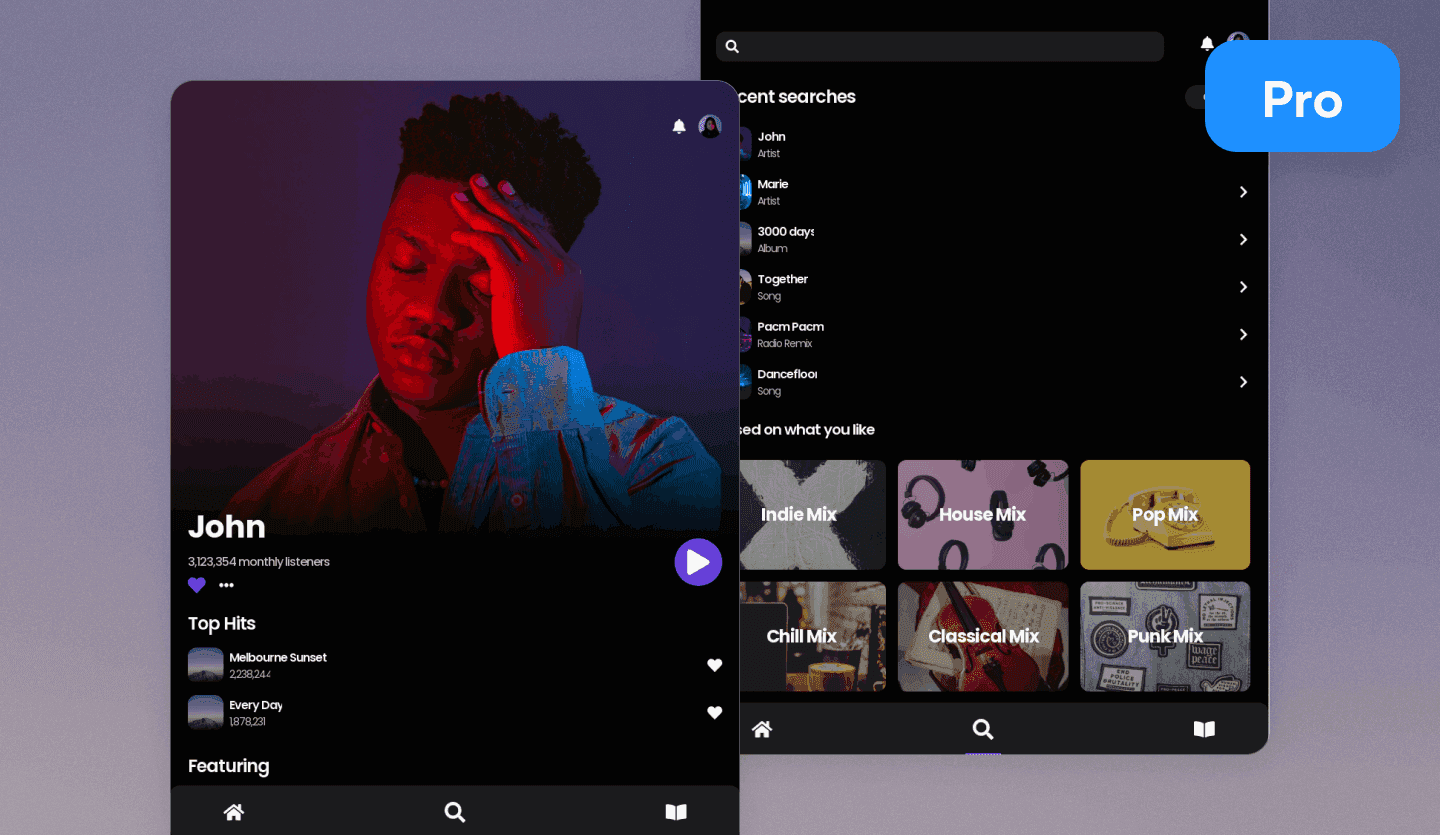1440x835 pixels.
Task: Click the Featuring heading
Action: click(228, 766)
